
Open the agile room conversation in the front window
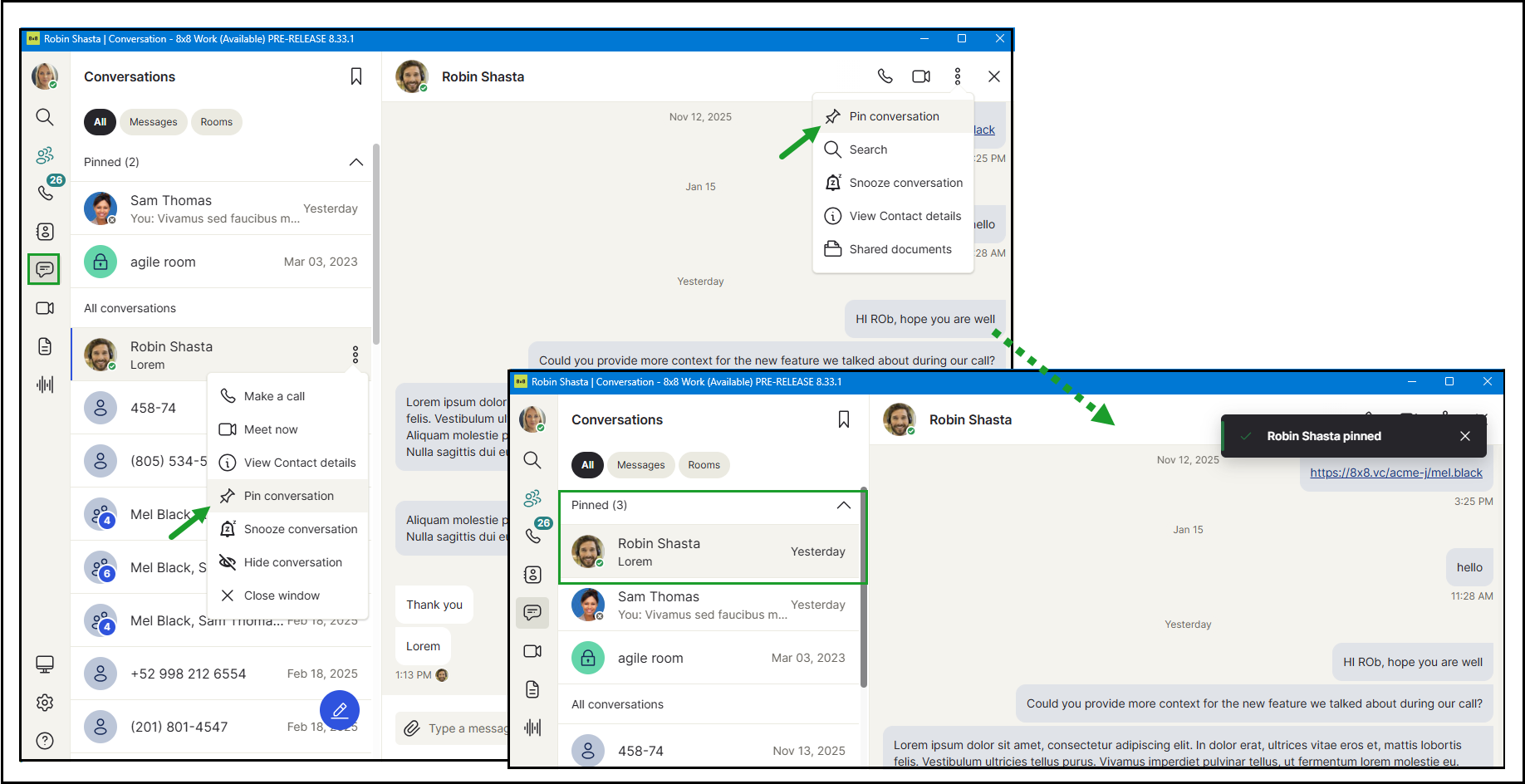pyautogui.click(x=709, y=658)
